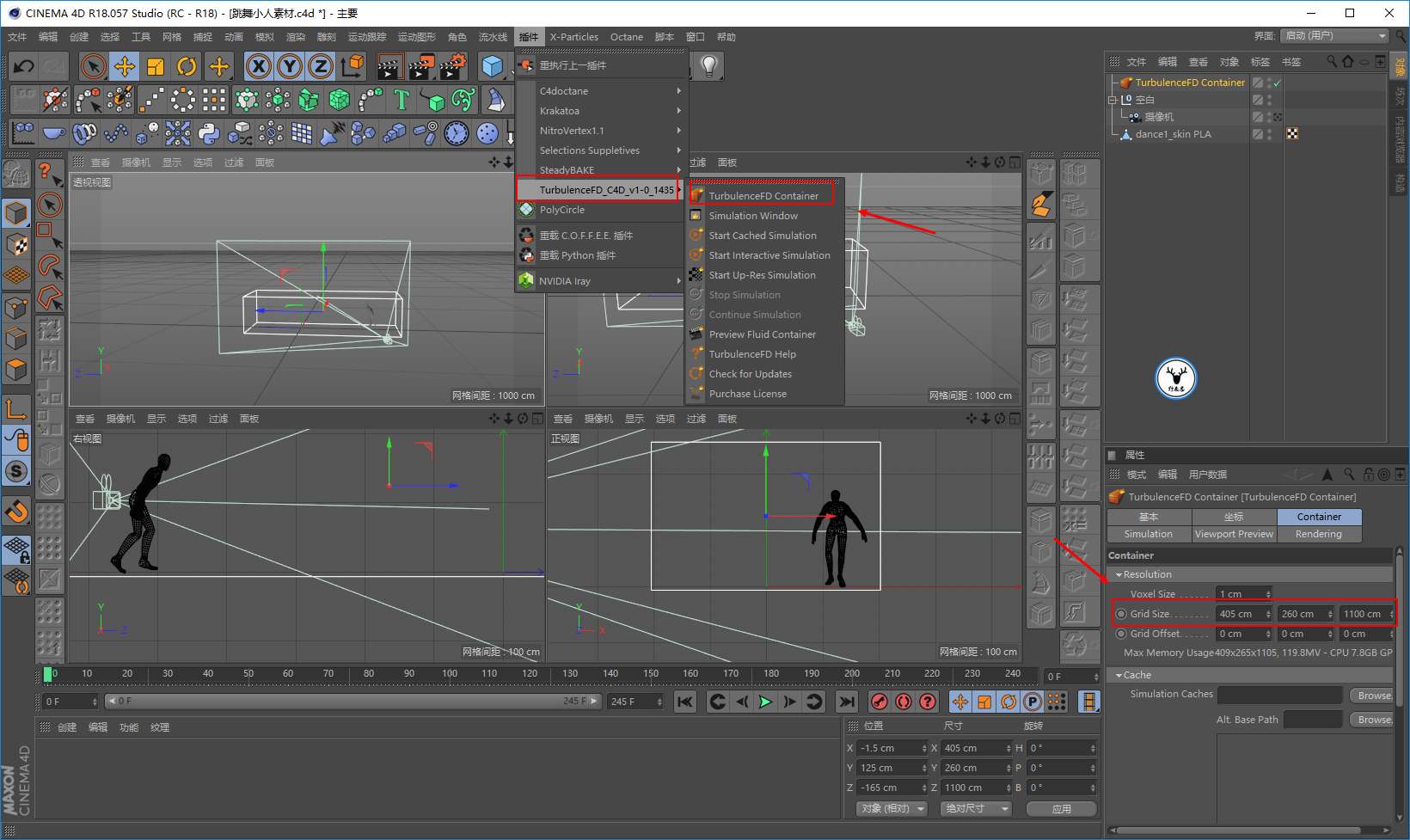Toggle layer square of TurbulenceFD Container row
This screenshot has width=1410, height=840.
coord(1258,83)
